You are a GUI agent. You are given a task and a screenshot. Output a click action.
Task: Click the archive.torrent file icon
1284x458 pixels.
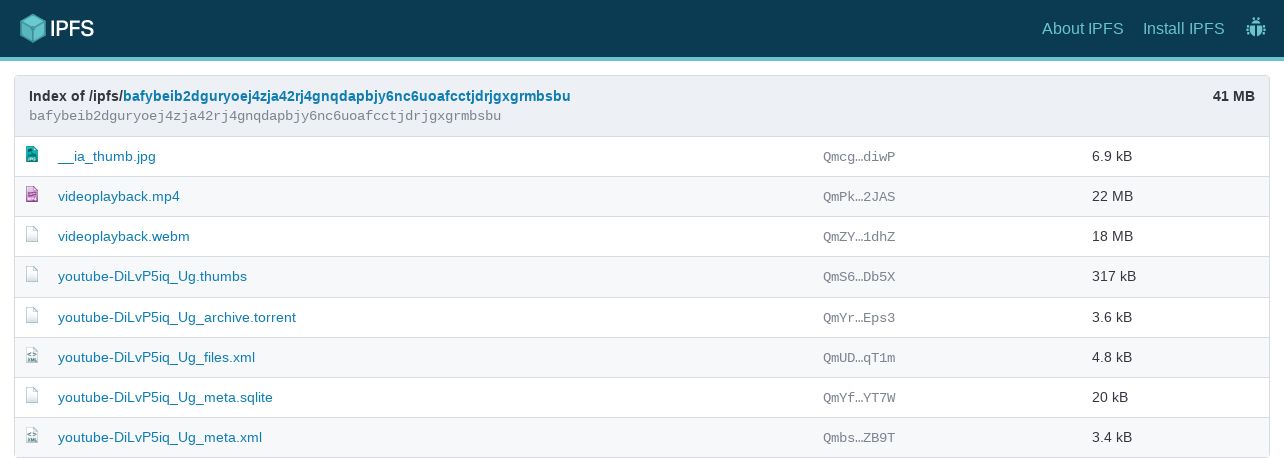pyautogui.click(x=32, y=315)
